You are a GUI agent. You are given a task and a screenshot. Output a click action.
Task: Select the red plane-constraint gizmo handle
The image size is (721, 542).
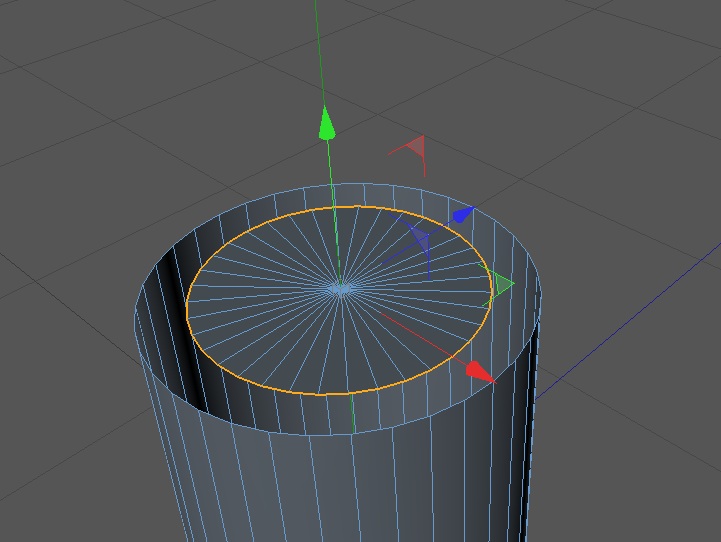(x=412, y=151)
